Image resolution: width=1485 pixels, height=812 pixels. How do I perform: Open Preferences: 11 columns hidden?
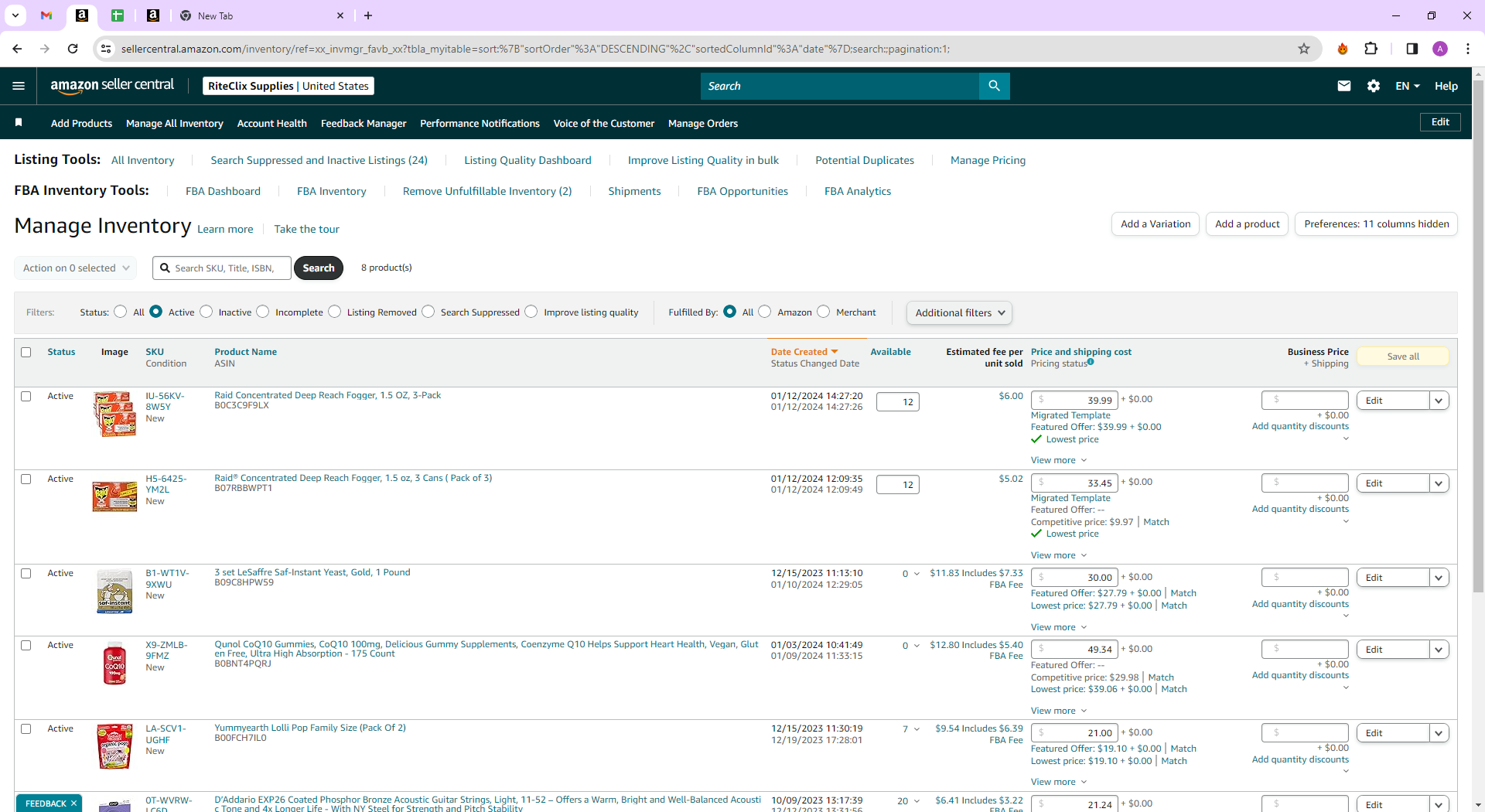coord(1377,224)
